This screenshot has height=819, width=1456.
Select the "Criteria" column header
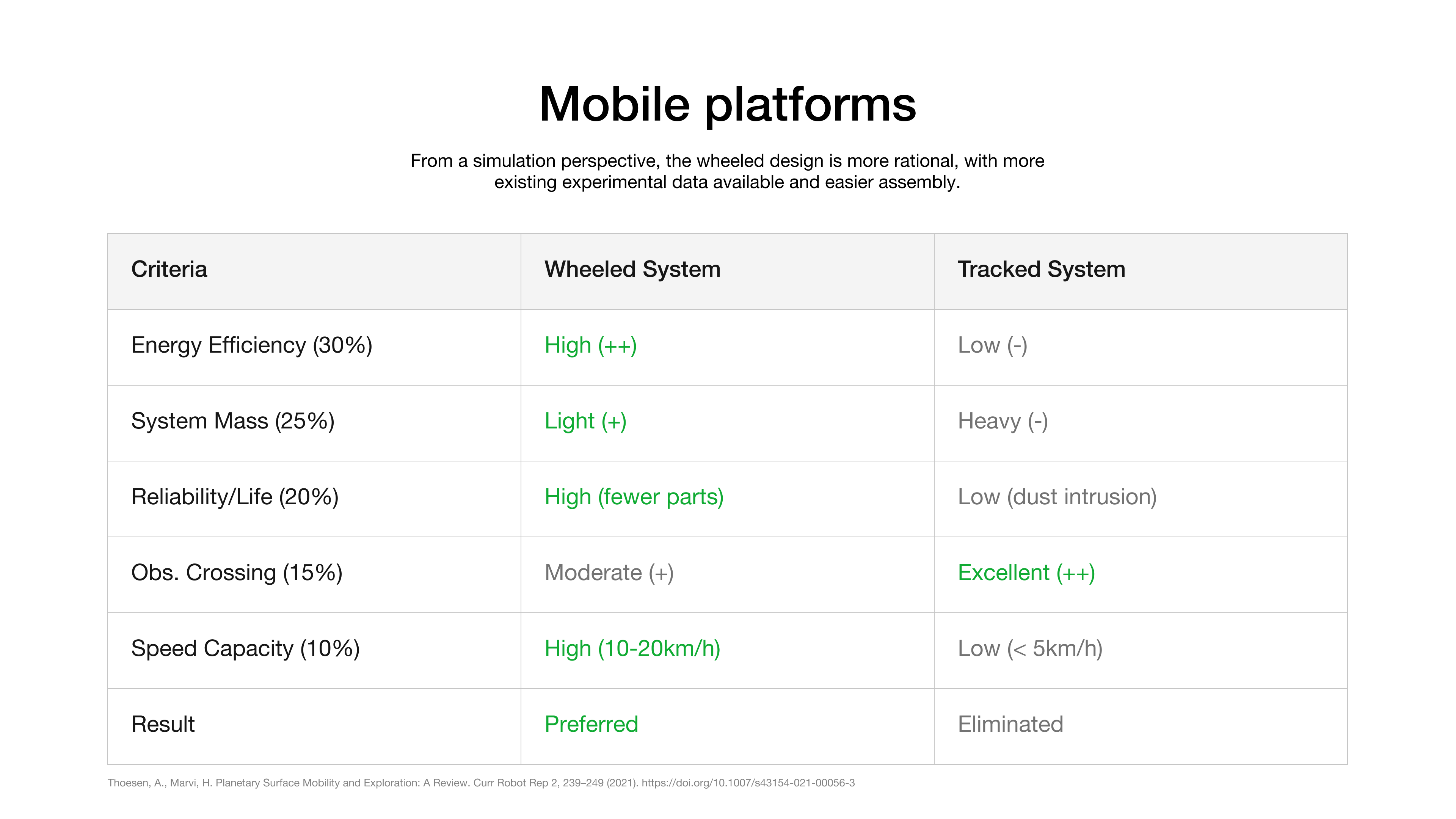pos(169,270)
